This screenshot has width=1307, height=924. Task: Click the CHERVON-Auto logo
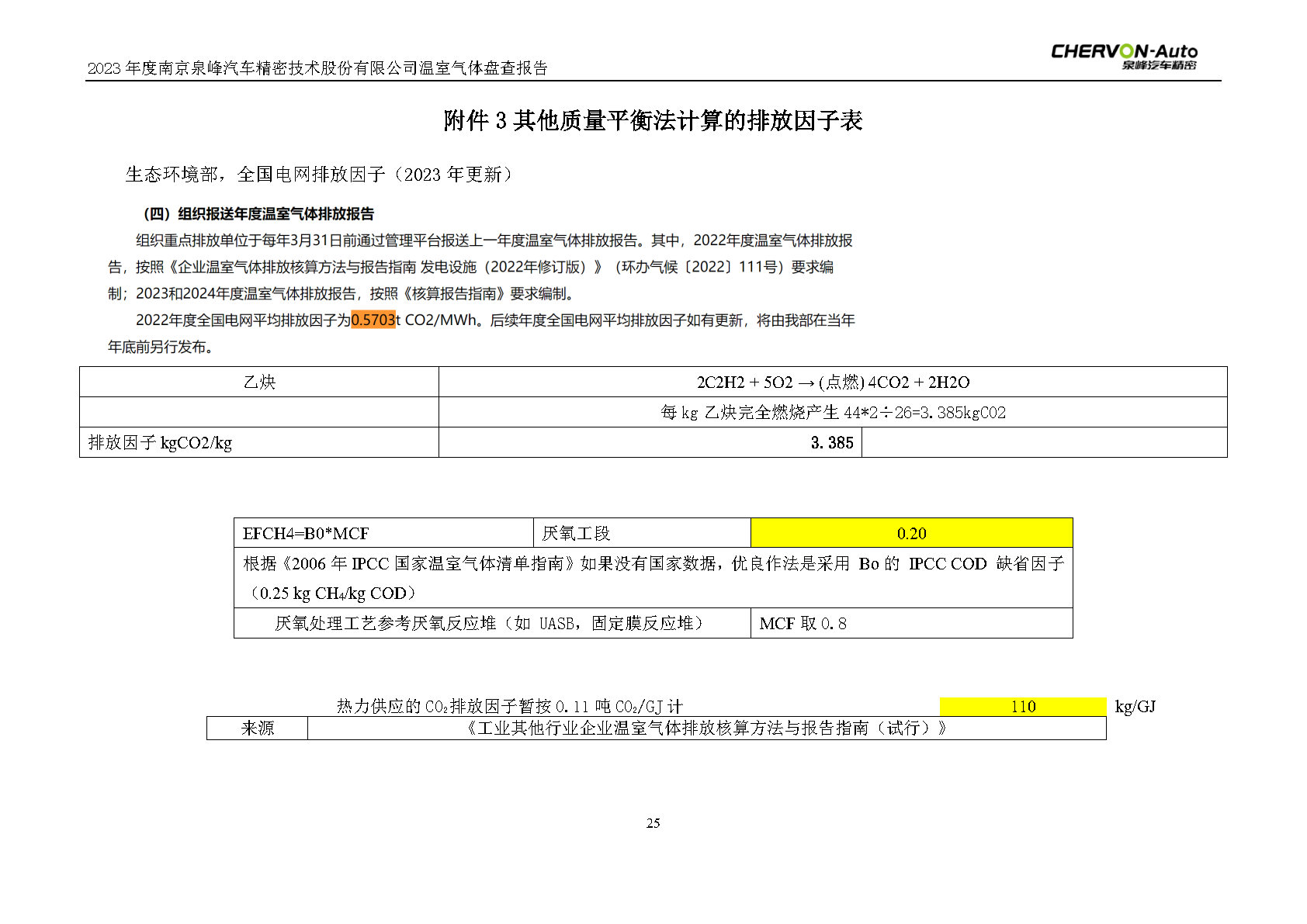click(x=1123, y=56)
